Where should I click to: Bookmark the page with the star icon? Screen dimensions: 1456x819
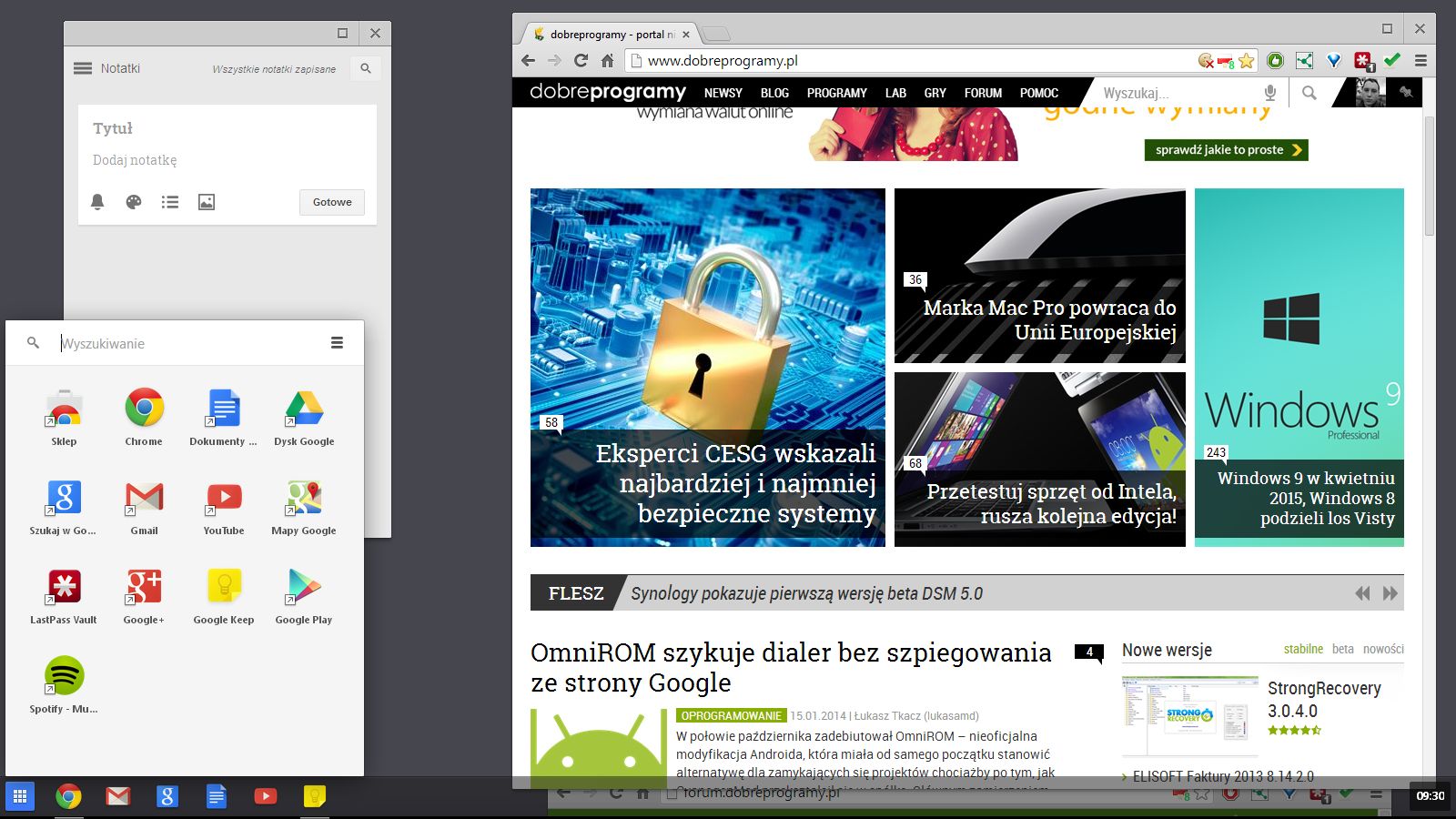[1247, 61]
